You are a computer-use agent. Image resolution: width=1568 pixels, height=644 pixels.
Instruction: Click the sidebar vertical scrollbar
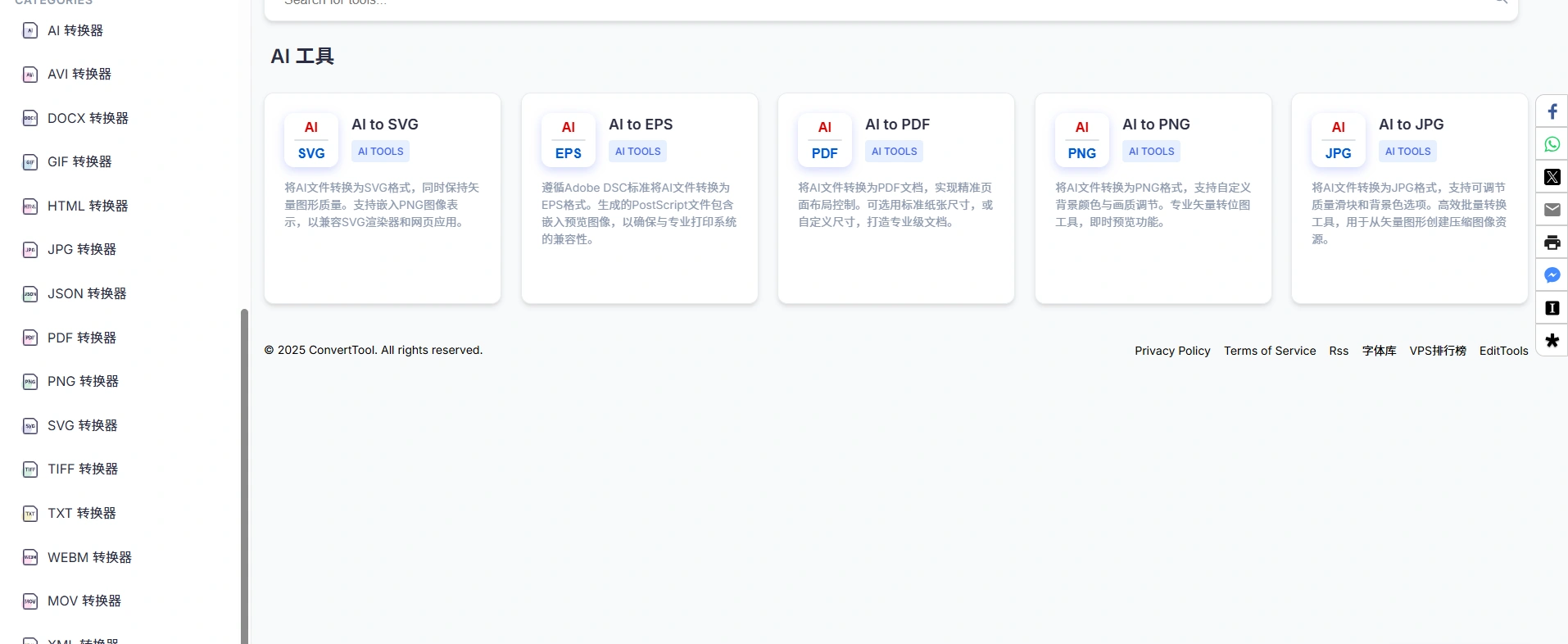pyautogui.click(x=244, y=475)
